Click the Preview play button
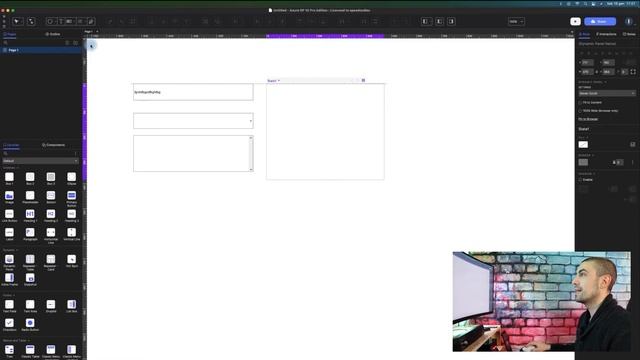This screenshot has height=360, width=640. point(576,21)
